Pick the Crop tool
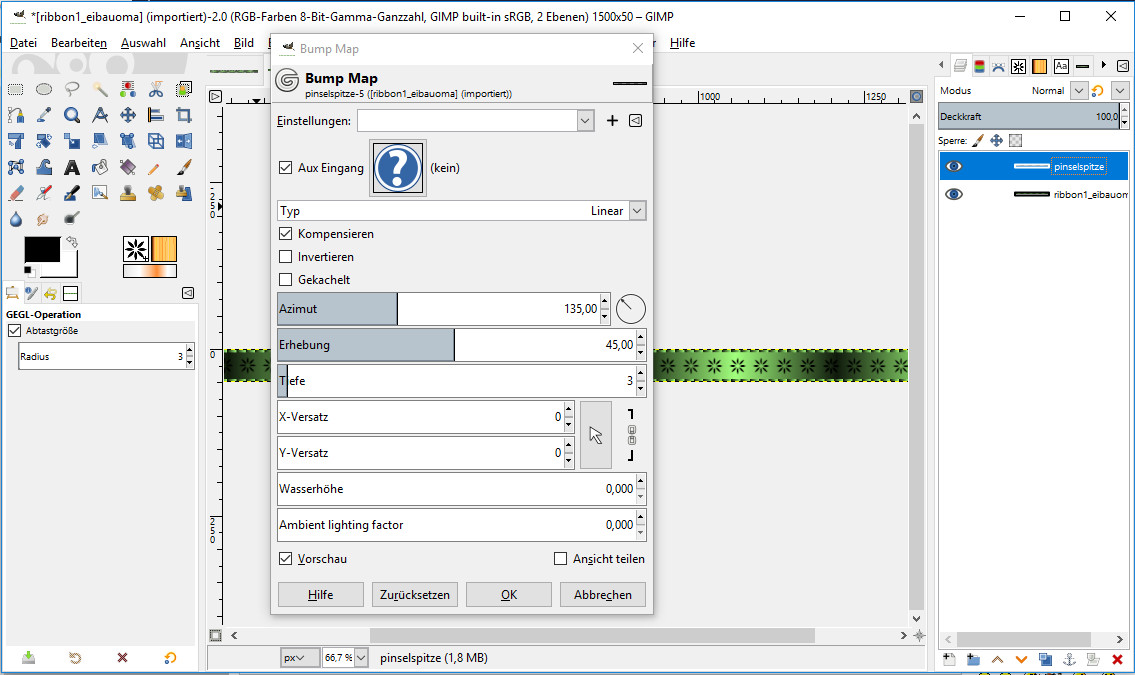The height and width of the screenshot is (675, 1135). (184, 115)
